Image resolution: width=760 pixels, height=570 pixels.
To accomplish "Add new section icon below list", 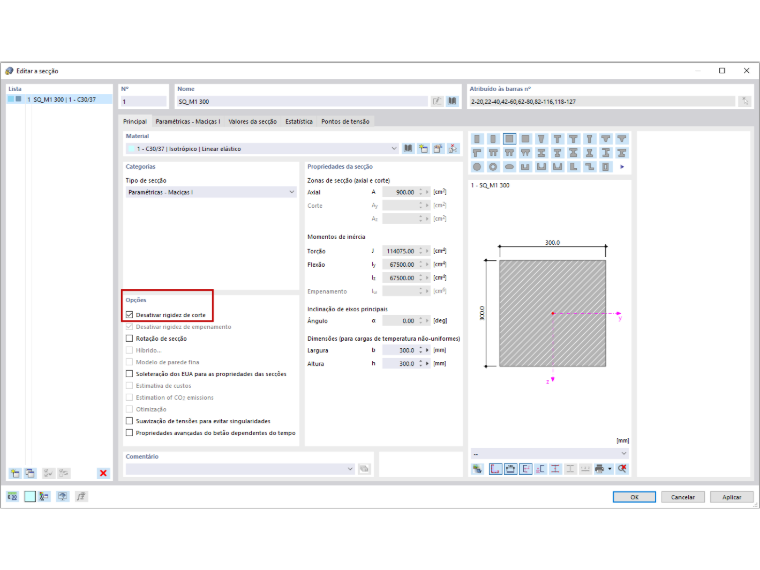I will tap(15, 473).
